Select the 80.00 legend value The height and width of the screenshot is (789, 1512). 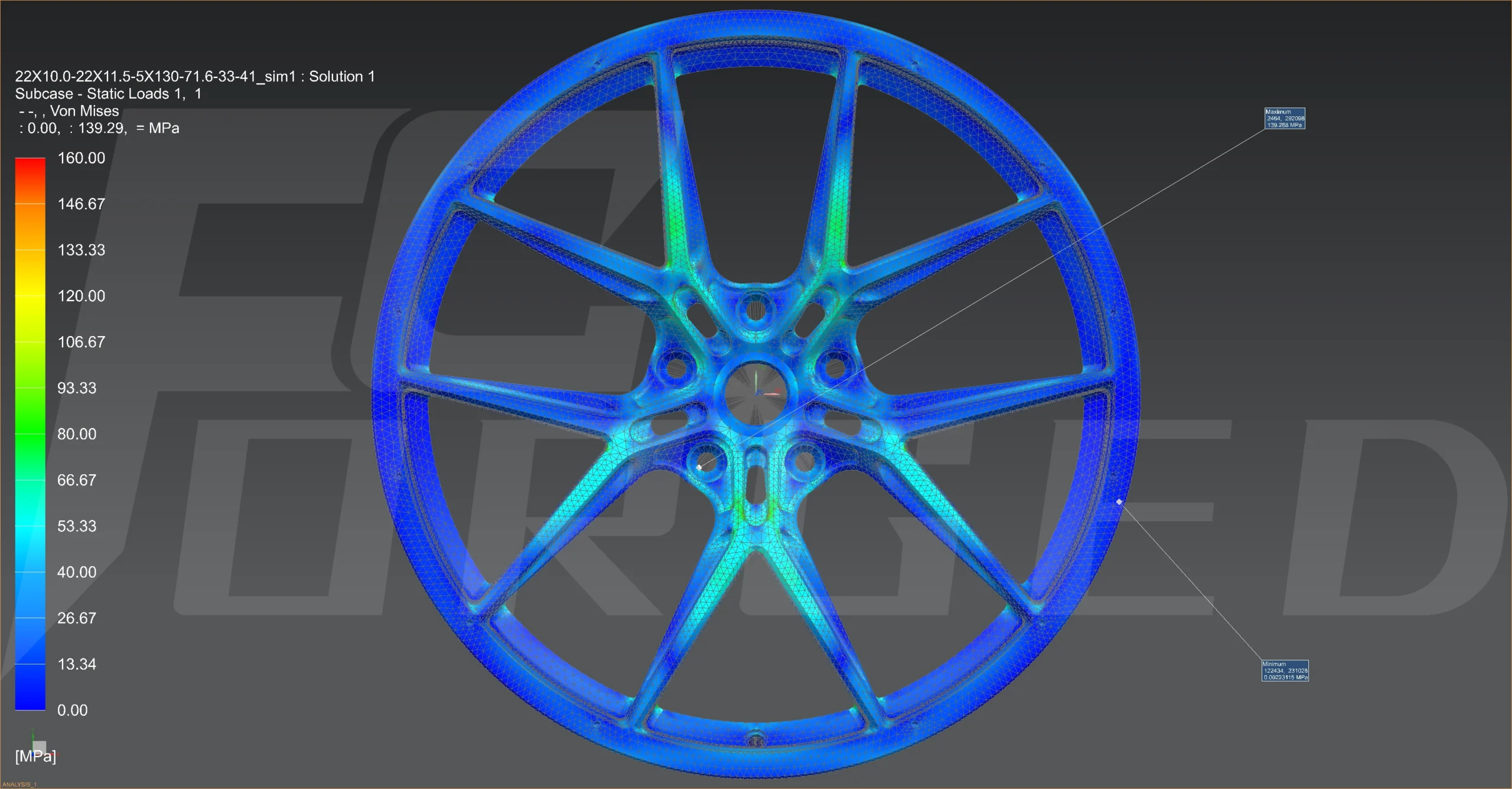pyautogui.click(x=77, y=434)
